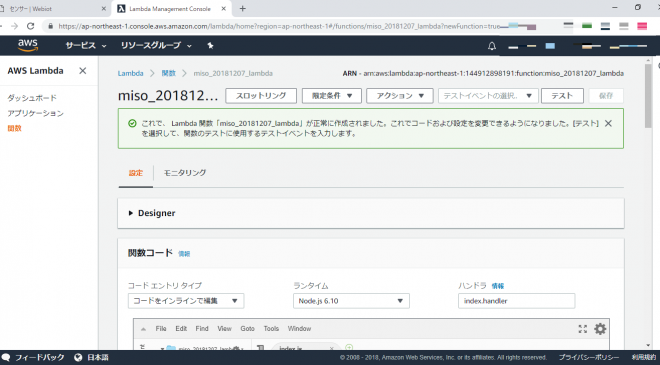Image resolution: width=660 pixels, height=365 pixels.
Task: Open the ランタイム Node.js 6.10 dropdown
Action: click(x=351, y=301)
